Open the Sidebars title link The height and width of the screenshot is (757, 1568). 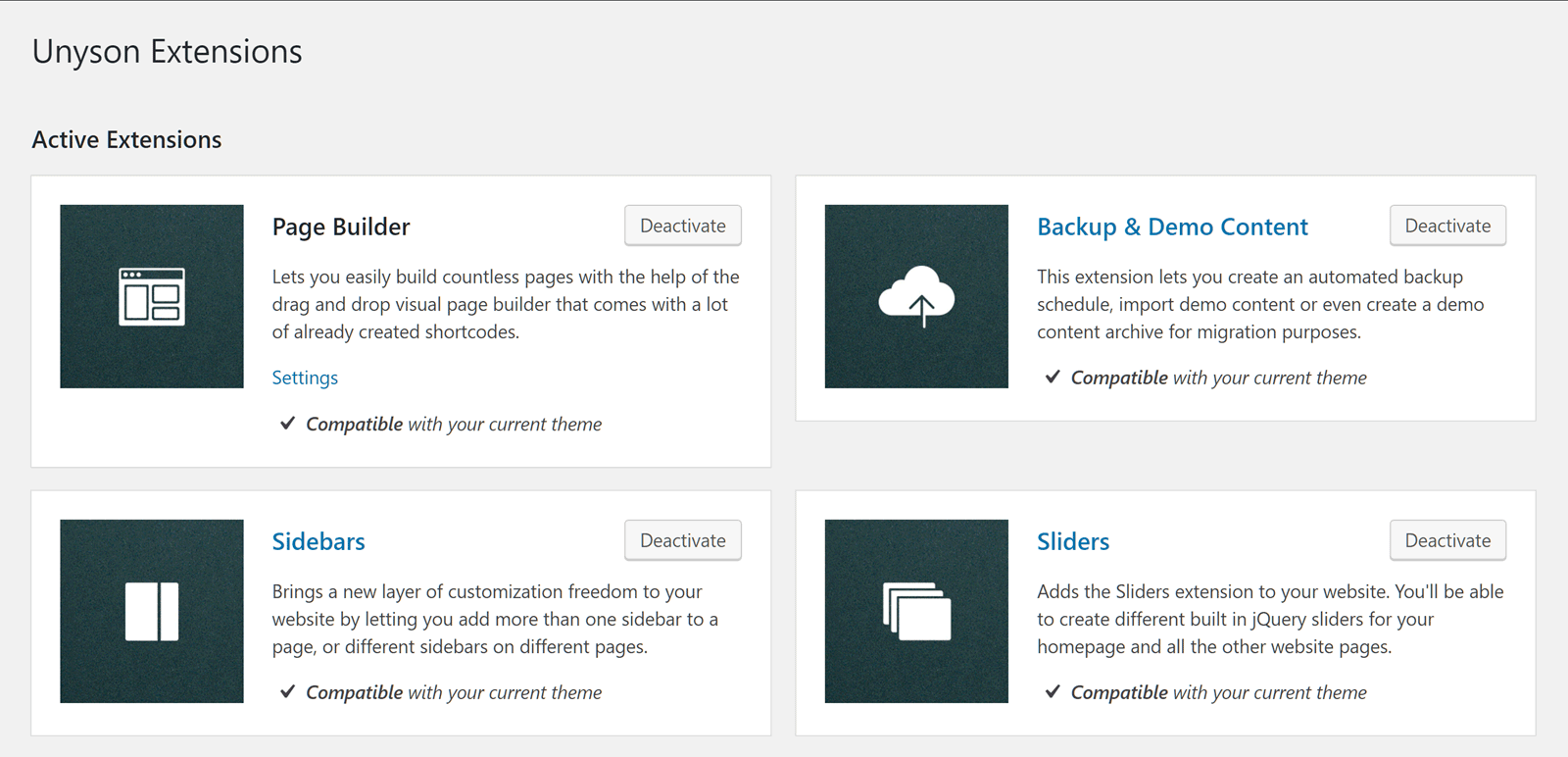[x=318, y=542]
